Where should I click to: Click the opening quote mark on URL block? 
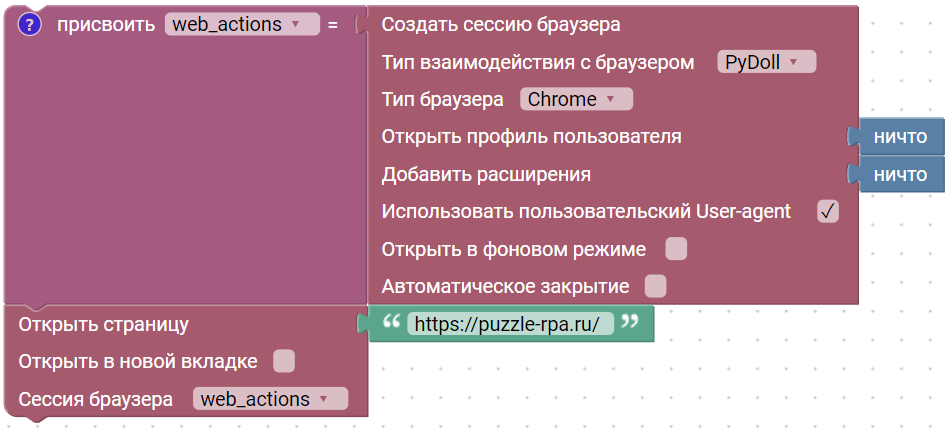(391, 323)
